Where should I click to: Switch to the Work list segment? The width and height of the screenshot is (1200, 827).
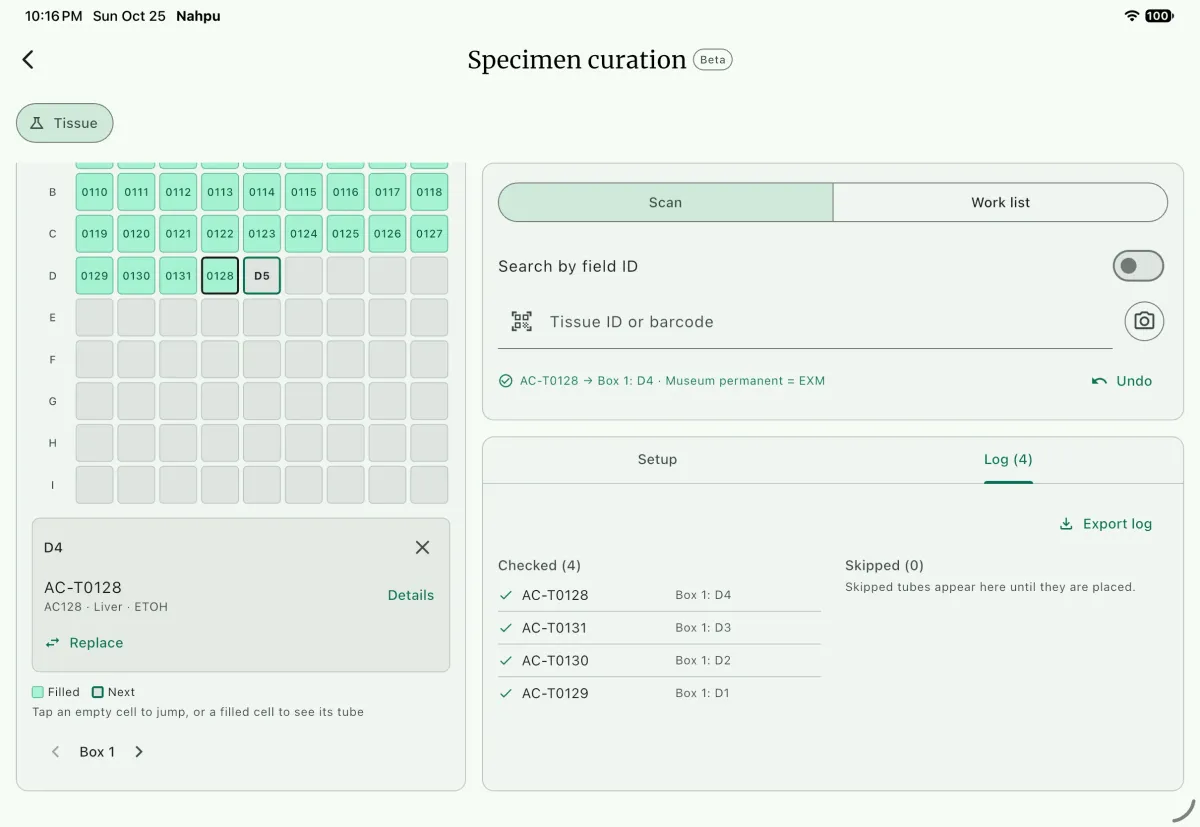click(x=1000, y=202)
